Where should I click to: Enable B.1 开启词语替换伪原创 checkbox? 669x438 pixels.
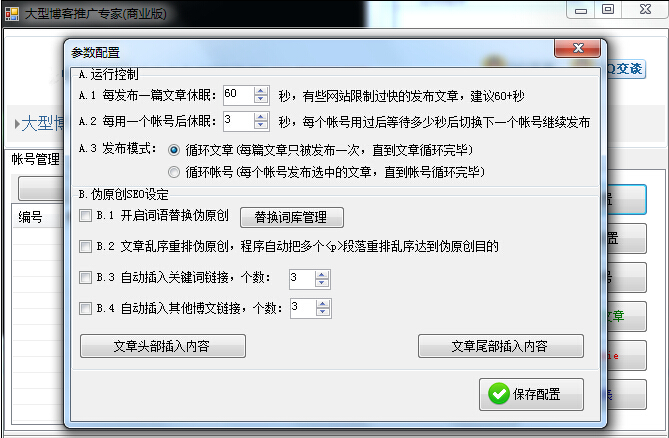85,215
